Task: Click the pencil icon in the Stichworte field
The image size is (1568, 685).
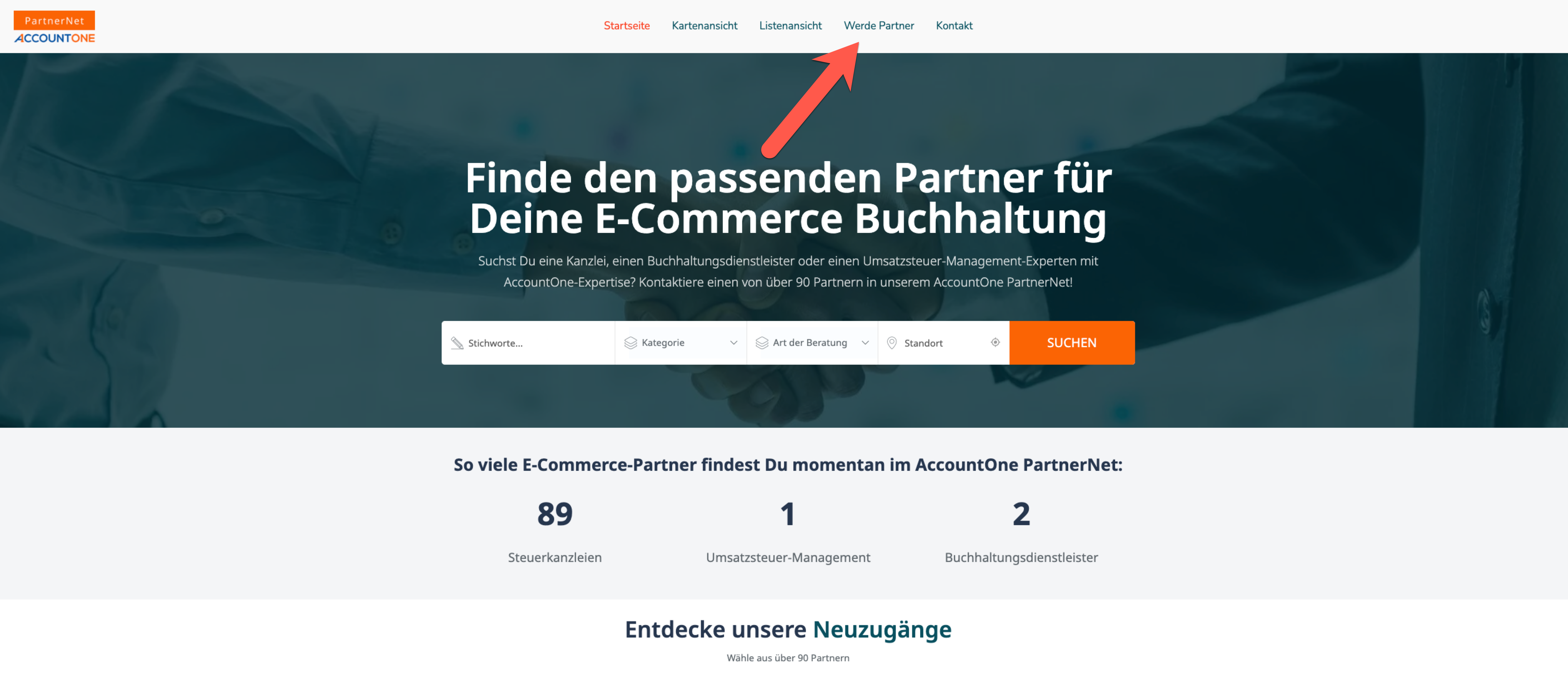Action: 457,343
